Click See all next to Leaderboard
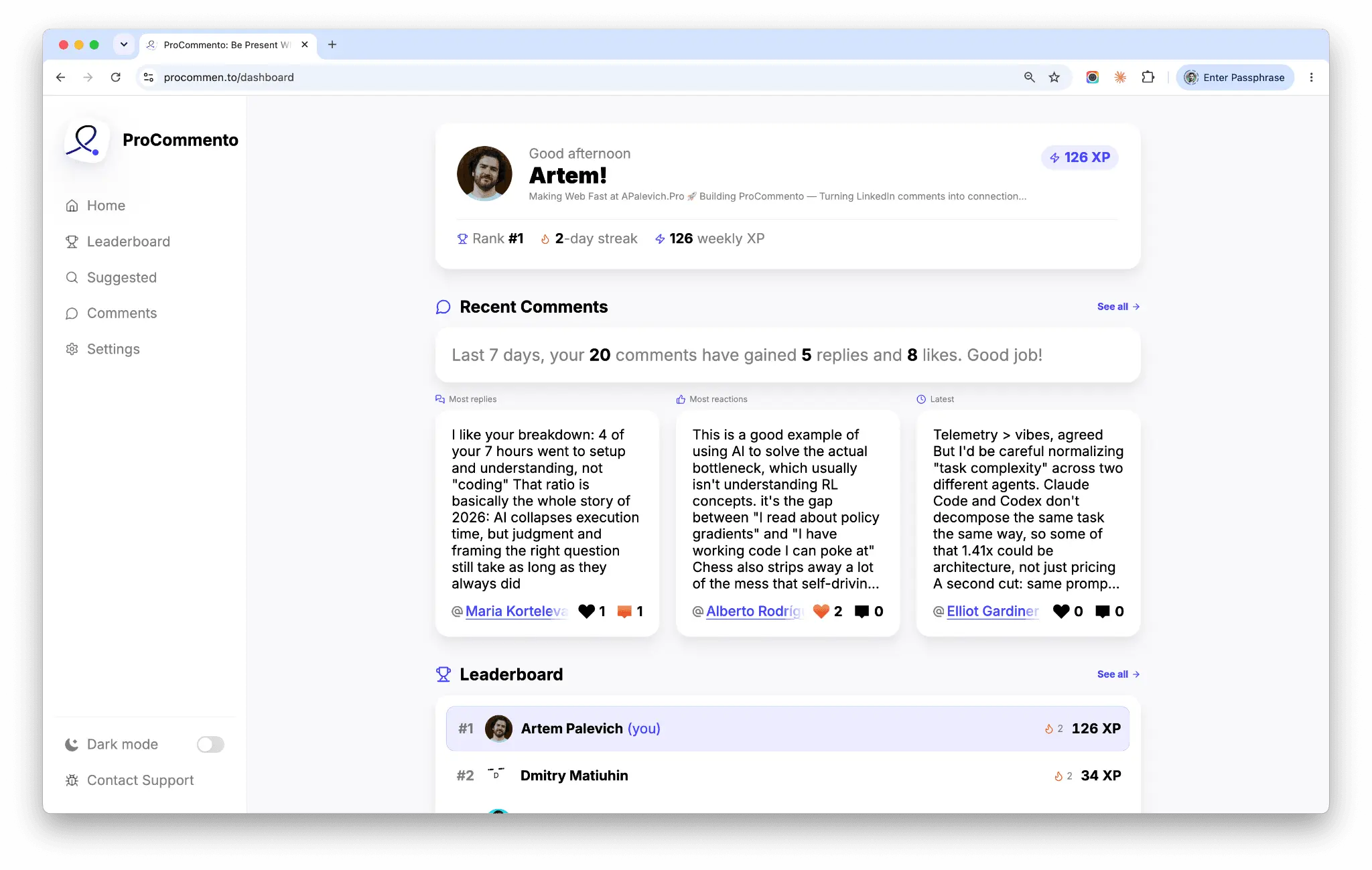Screen dimensions: 1372x870 click(x=1118, y=674)
